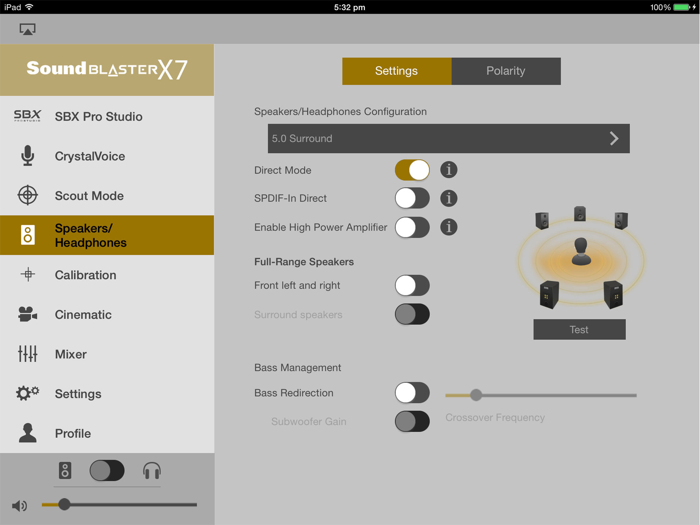Open the CrystalVoice section
Screen dimensions: 700x525
(x=107, y=156)
